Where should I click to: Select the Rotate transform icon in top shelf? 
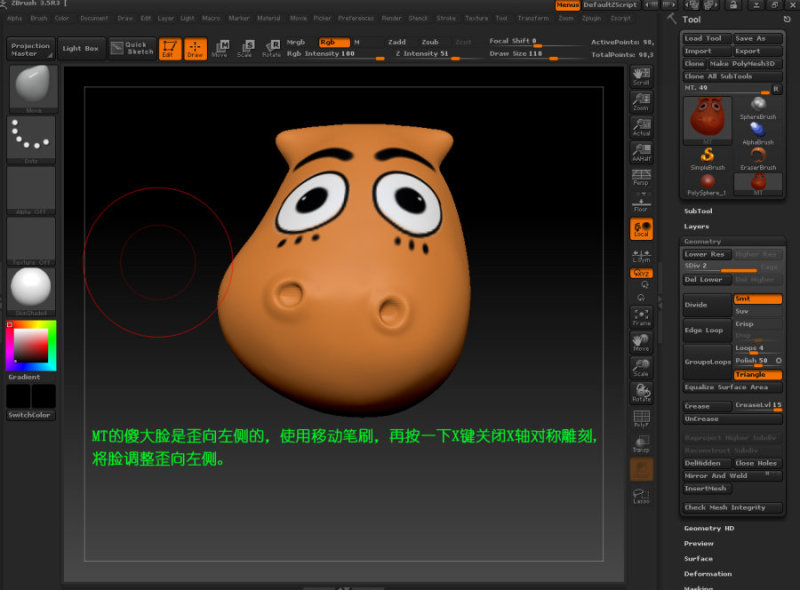(x=271, y=48)
